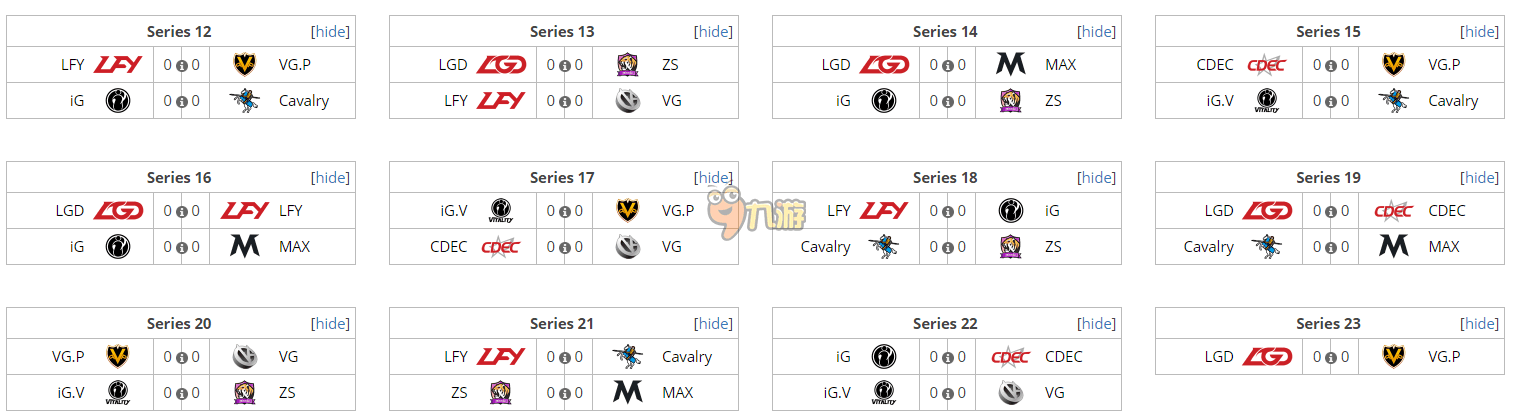Hide the Series 12 match box
Screen dimensions: 1513x420
pyautogui.click(x=331, y=32)
